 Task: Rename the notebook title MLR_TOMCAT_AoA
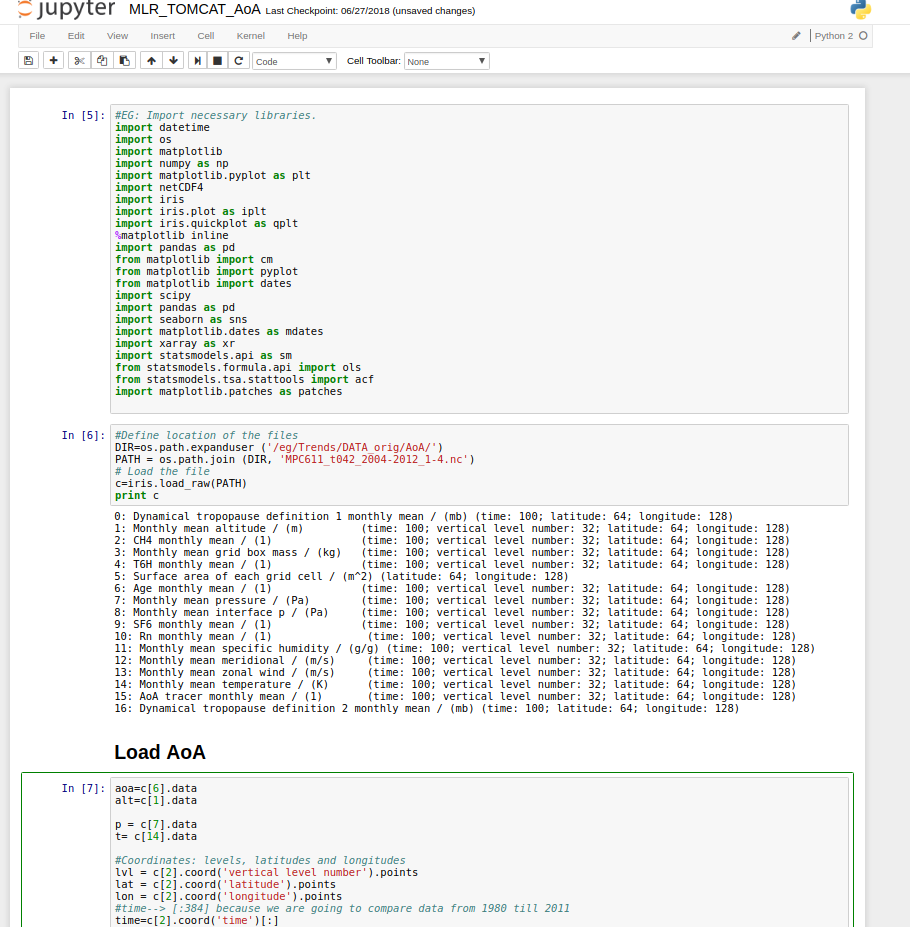[194, 10]
